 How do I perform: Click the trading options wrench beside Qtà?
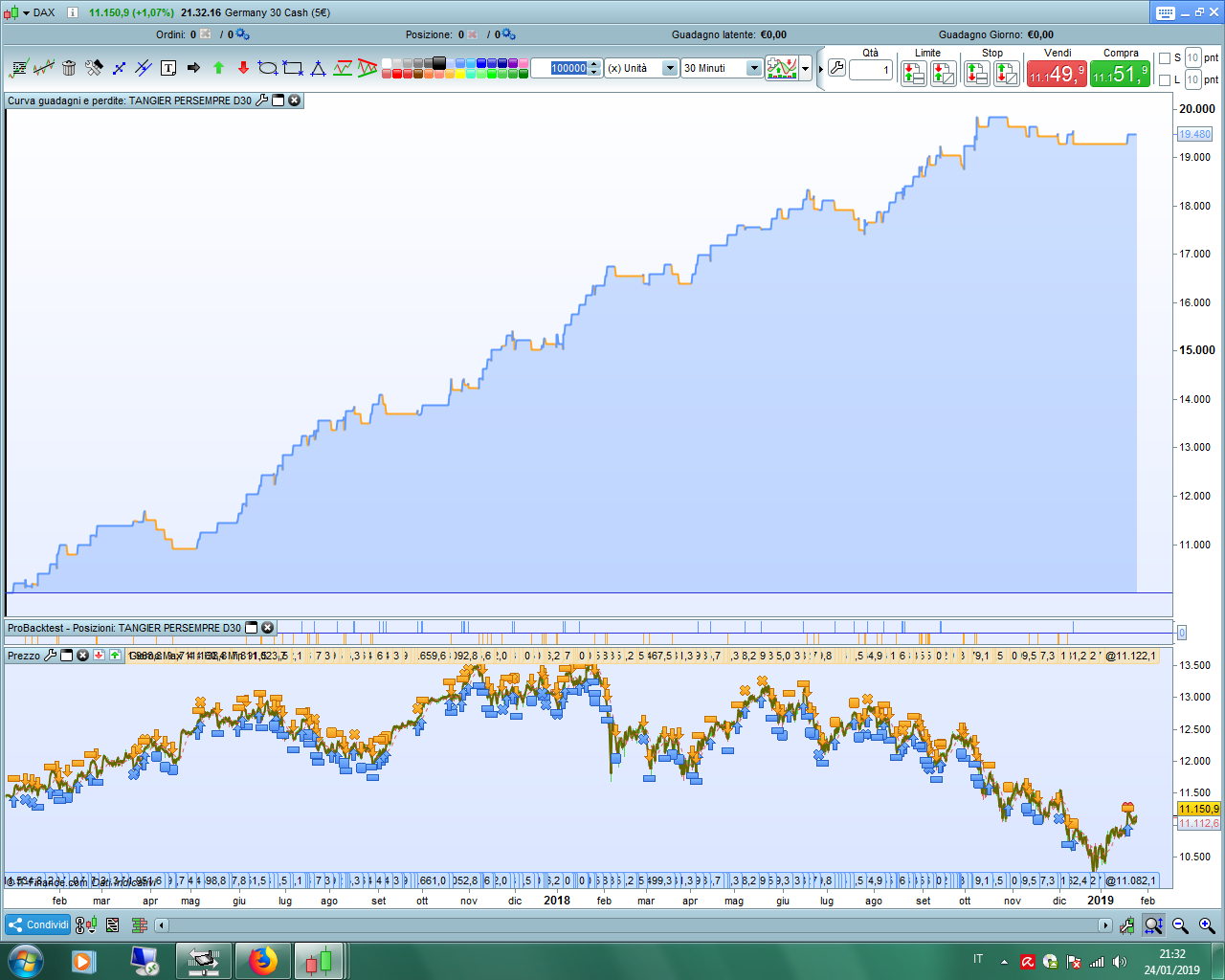[836, 68]
